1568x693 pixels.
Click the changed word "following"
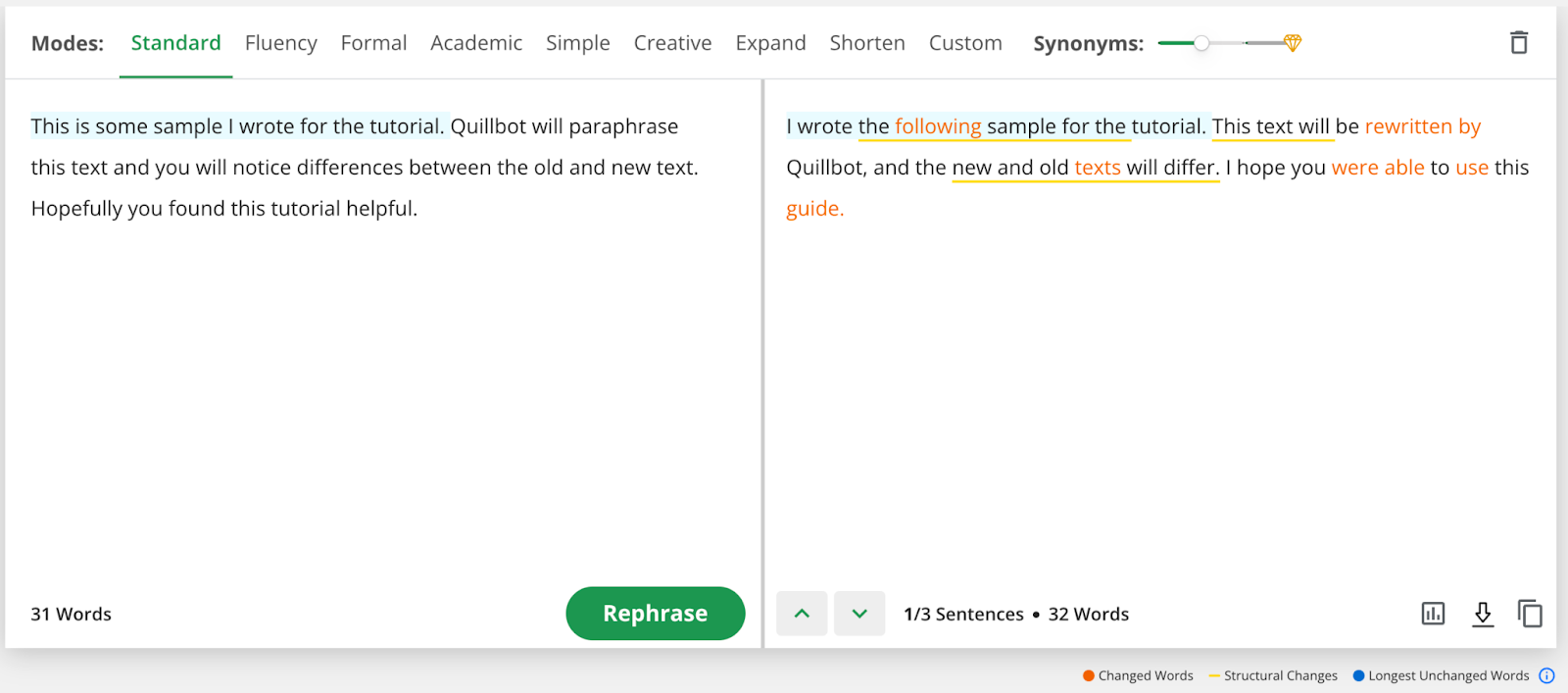pyautogui.click(x=938, y=126)
